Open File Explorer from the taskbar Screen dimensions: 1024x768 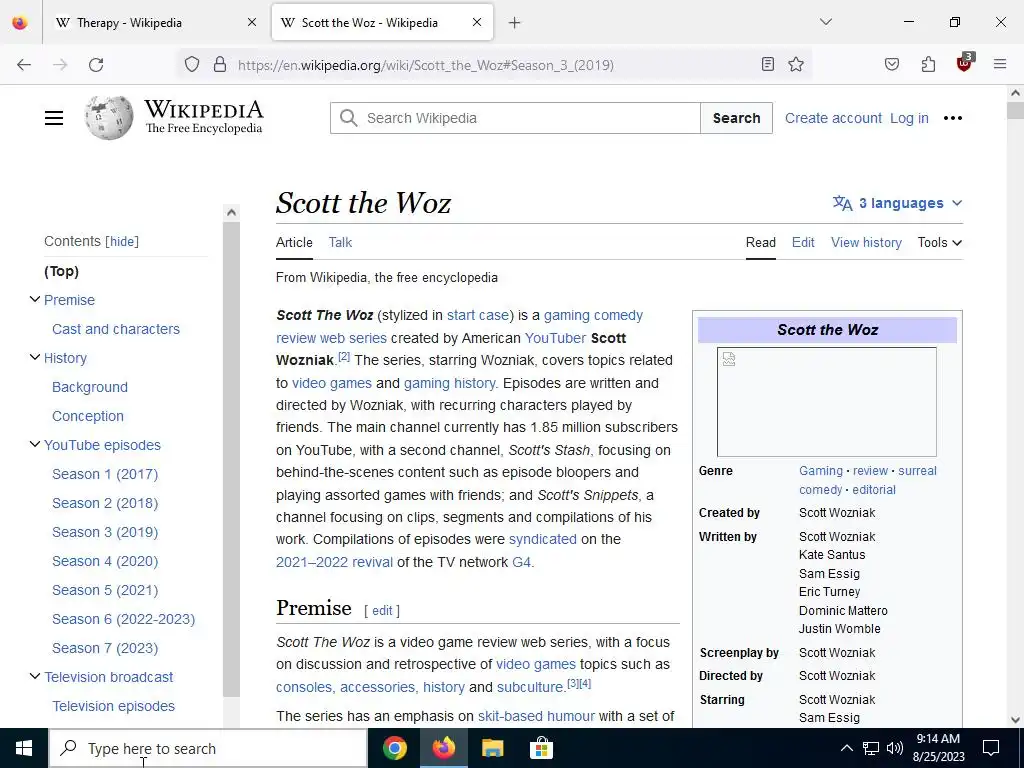pyautogui.click(x=492, y=748)
